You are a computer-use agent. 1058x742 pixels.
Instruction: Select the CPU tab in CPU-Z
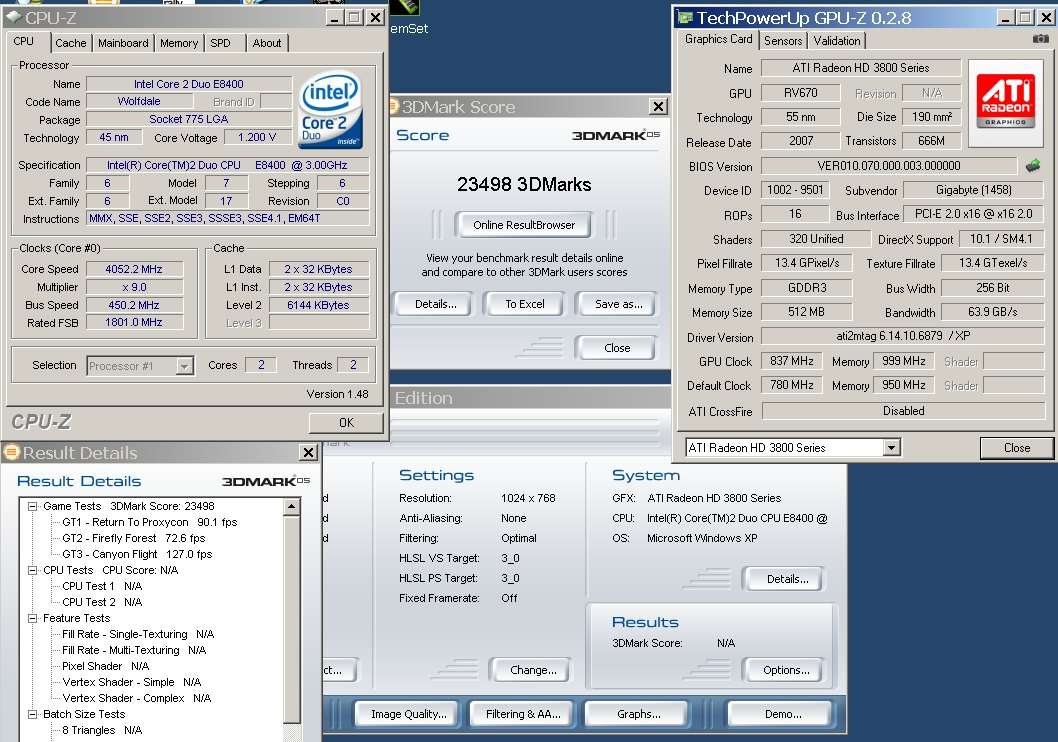pyautogui.click(x=24, y=42)
